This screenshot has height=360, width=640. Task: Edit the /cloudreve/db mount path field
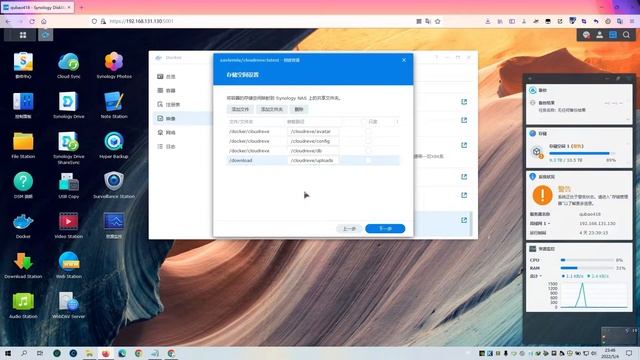coord(313,151)
